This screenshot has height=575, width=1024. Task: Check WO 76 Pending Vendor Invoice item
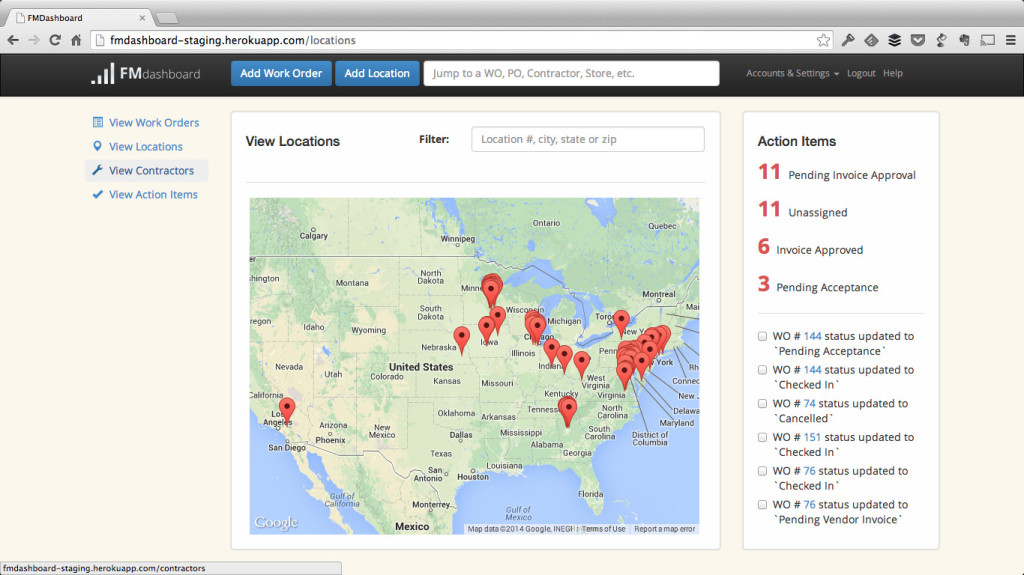762,504
